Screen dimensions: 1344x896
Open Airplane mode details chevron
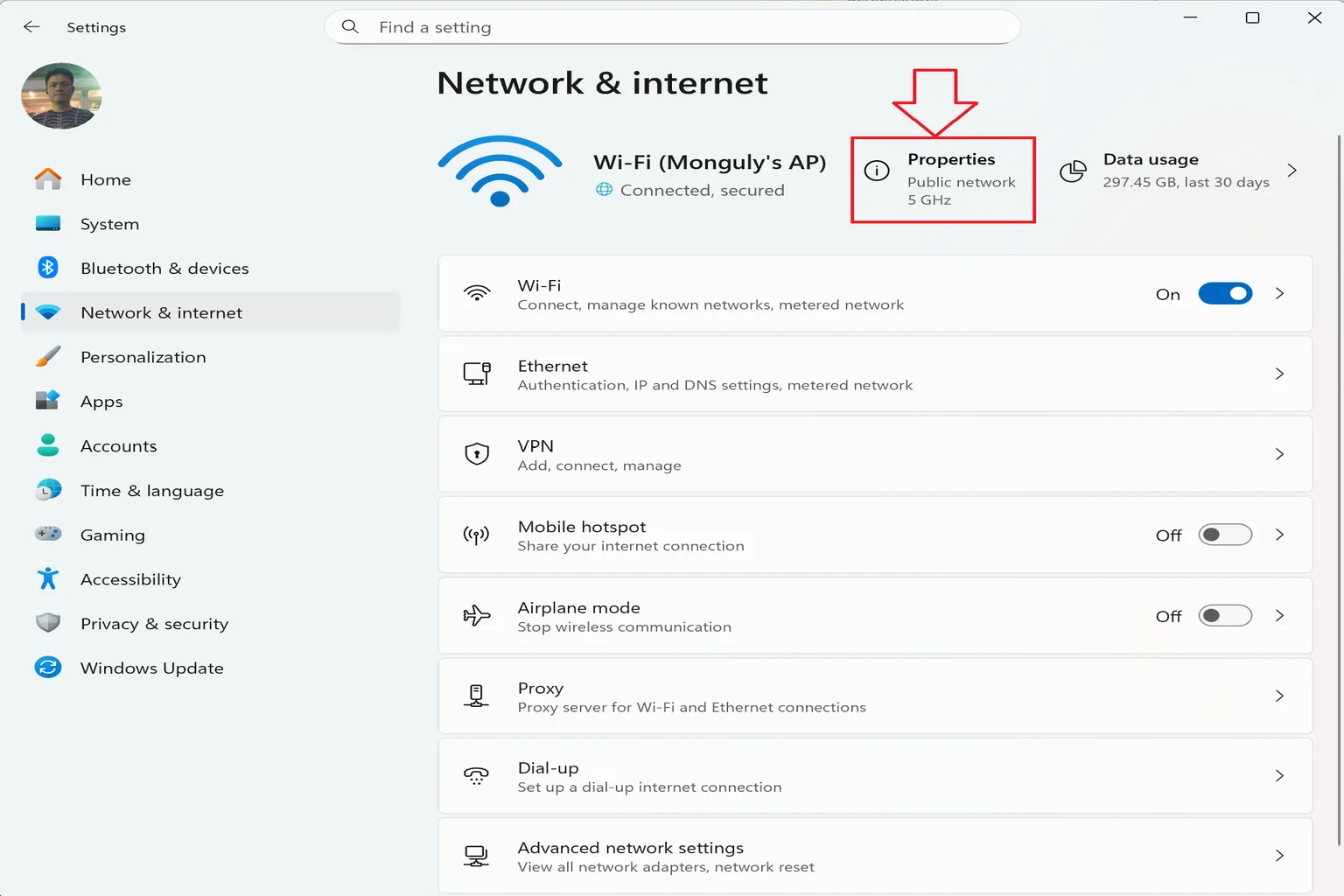click(x=1279, y=615)
